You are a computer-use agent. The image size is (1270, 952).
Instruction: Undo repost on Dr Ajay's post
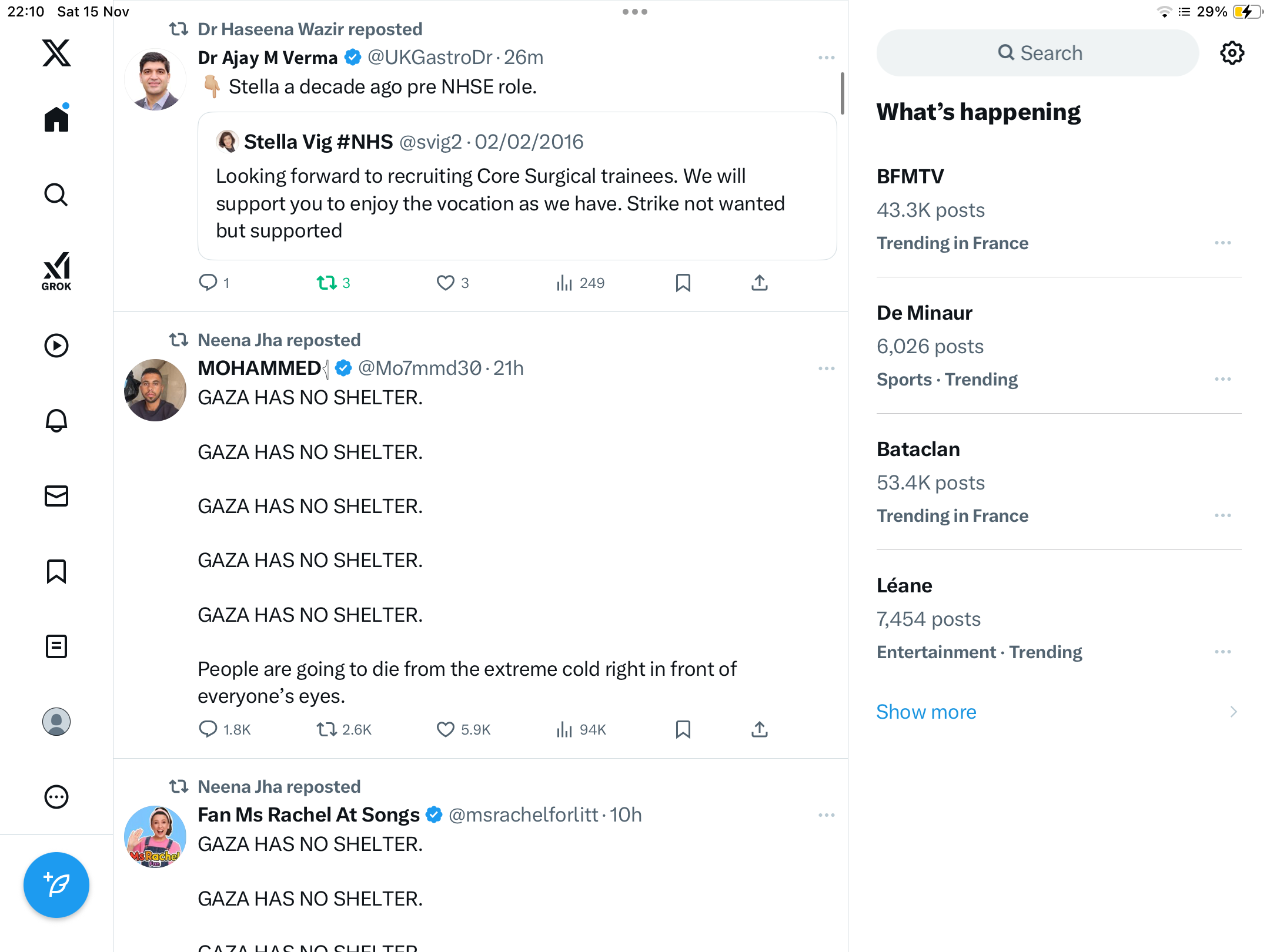[x=327, y=283]
